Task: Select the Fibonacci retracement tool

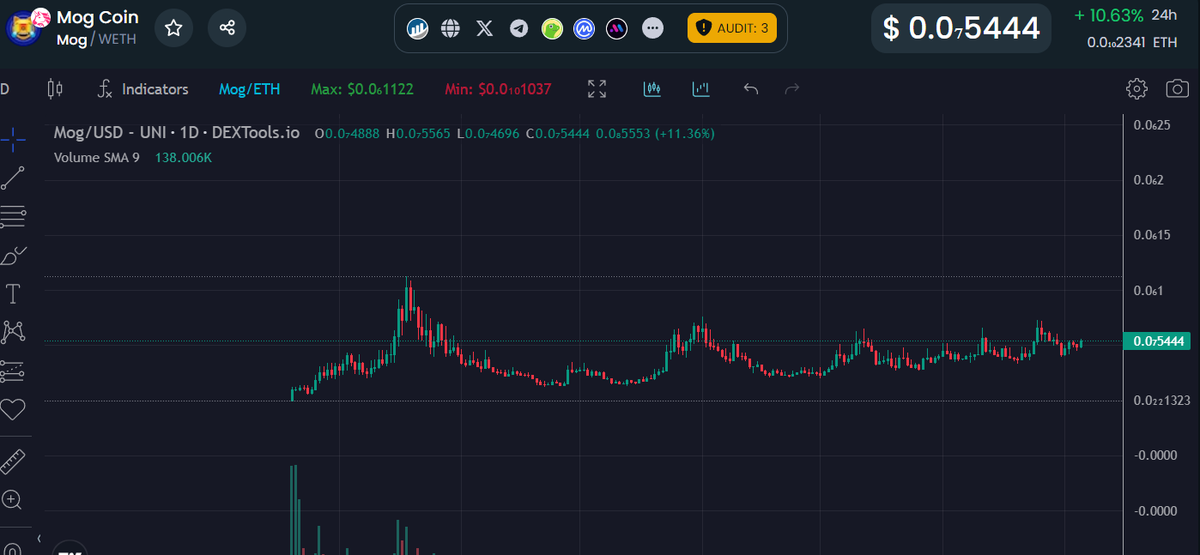Action: coord(13,216)
